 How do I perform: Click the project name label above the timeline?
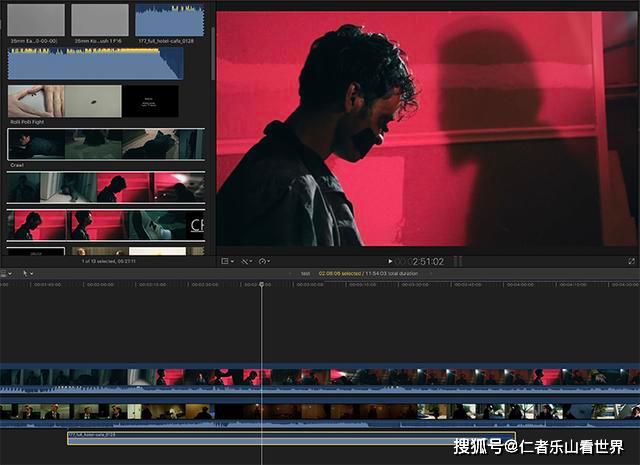click(306, 274)
